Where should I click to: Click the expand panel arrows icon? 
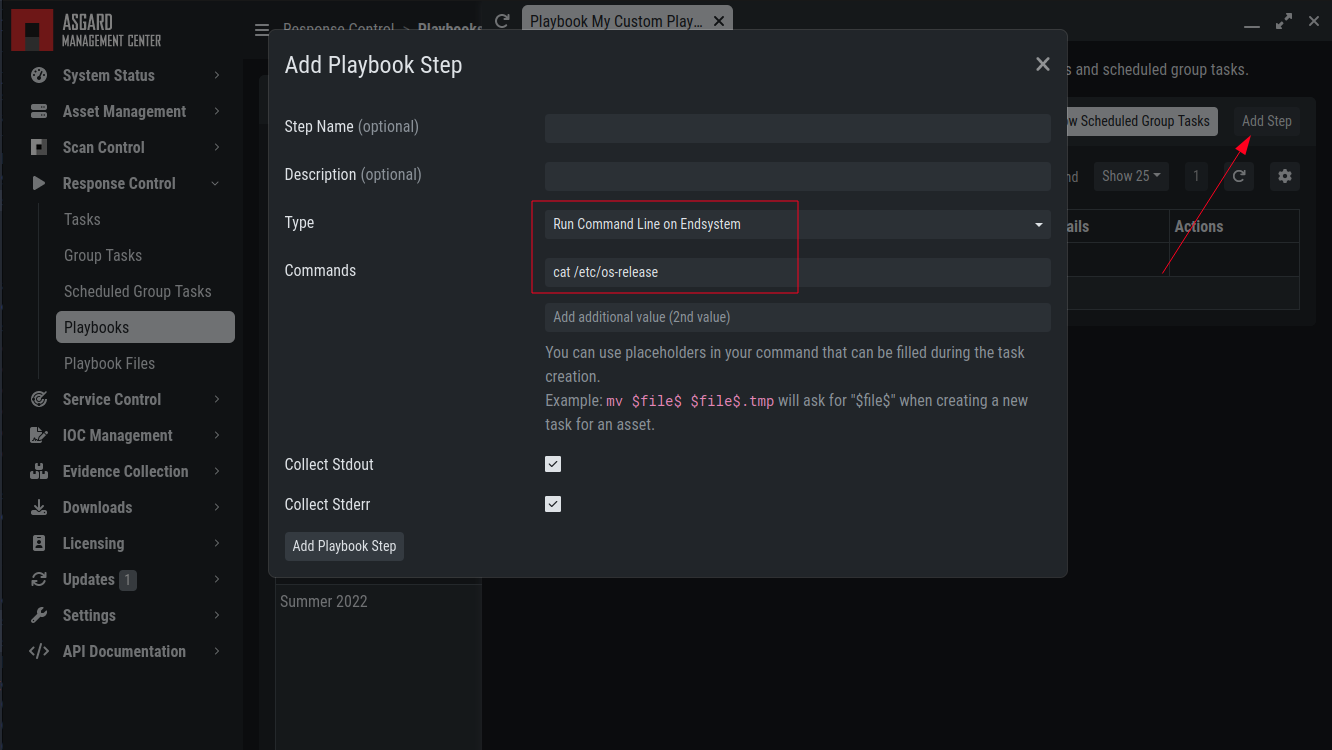coord(1284,21)
